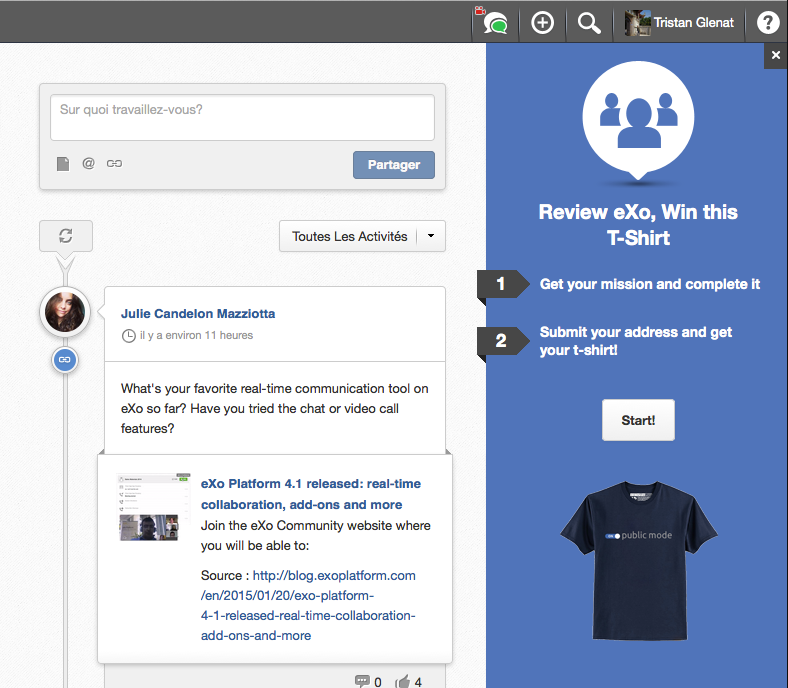Mention someone using the @ icon
The image size is (788, 688).
click(x=88, y=163)
